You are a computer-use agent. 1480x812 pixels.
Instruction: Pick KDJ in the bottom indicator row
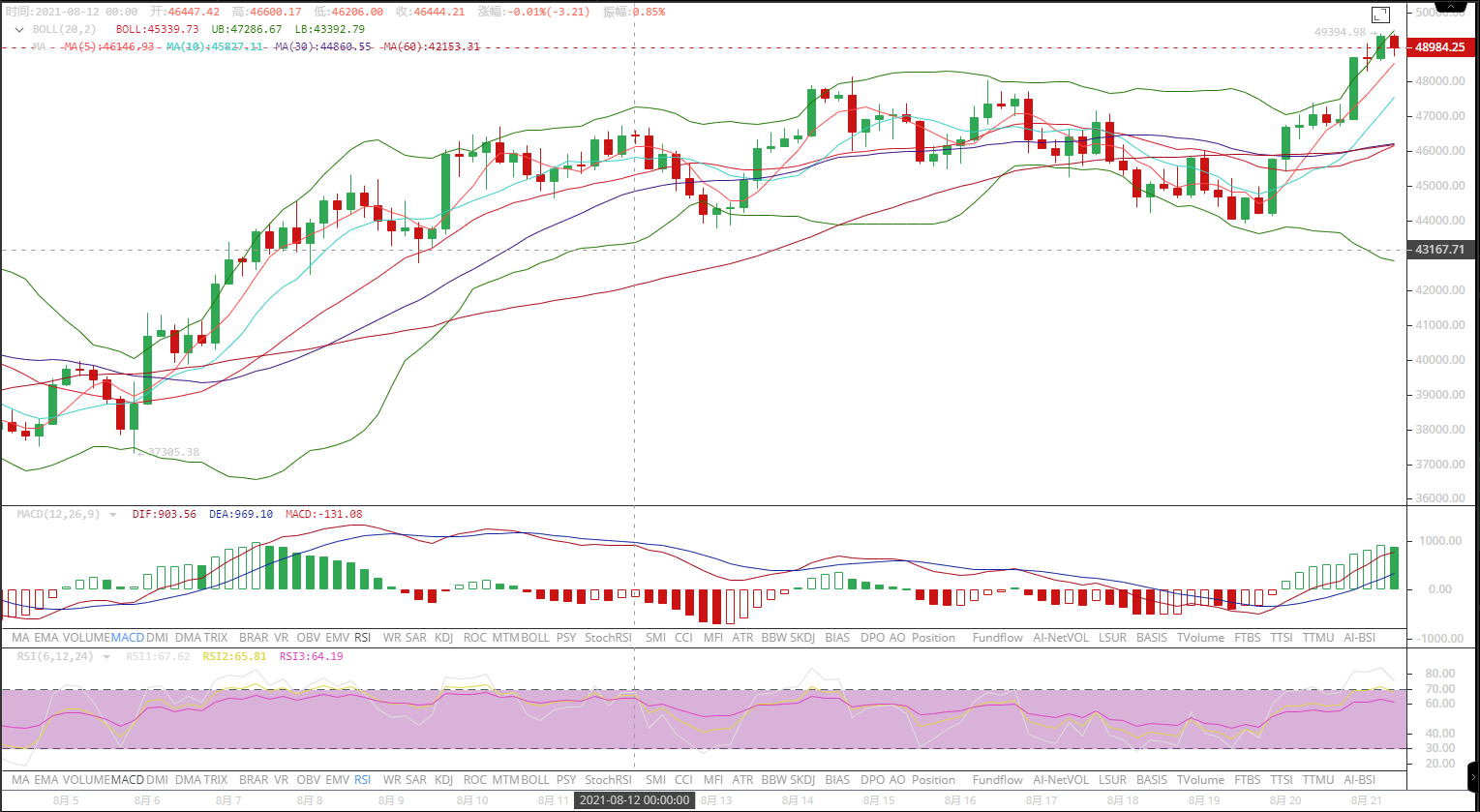[x=444, y=780]
